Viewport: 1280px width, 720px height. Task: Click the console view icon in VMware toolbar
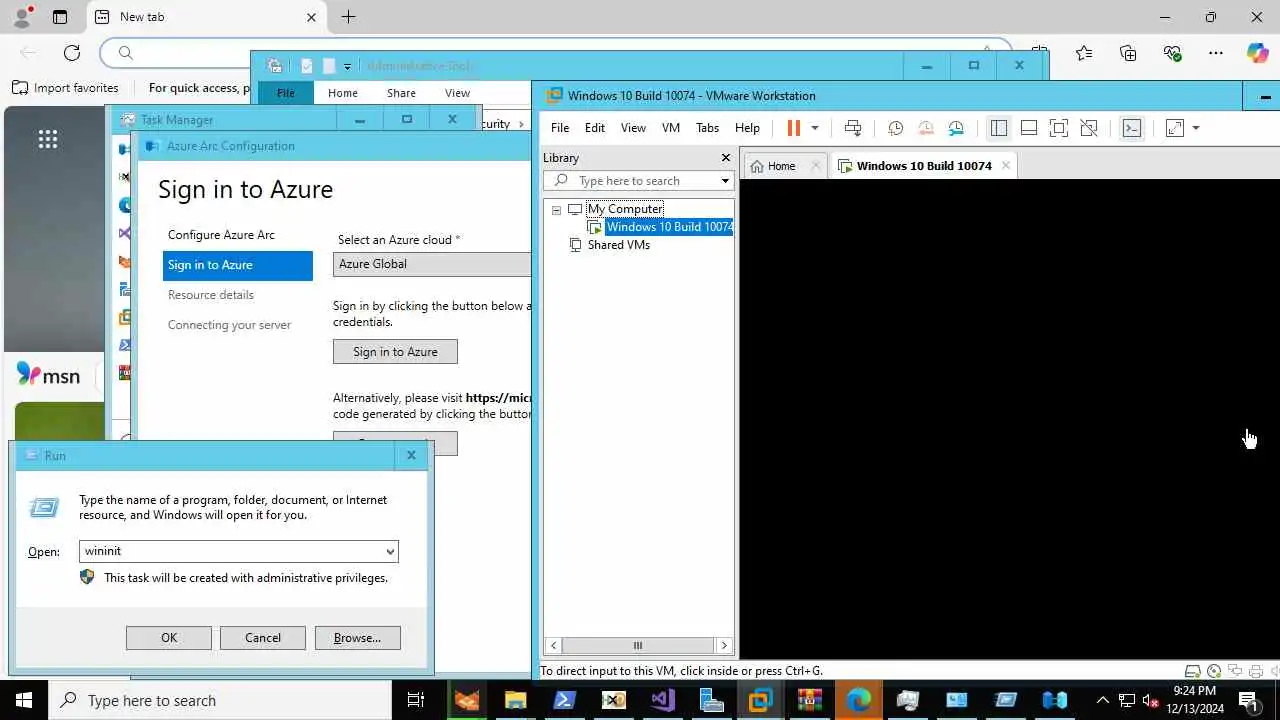coord(1132,128)
